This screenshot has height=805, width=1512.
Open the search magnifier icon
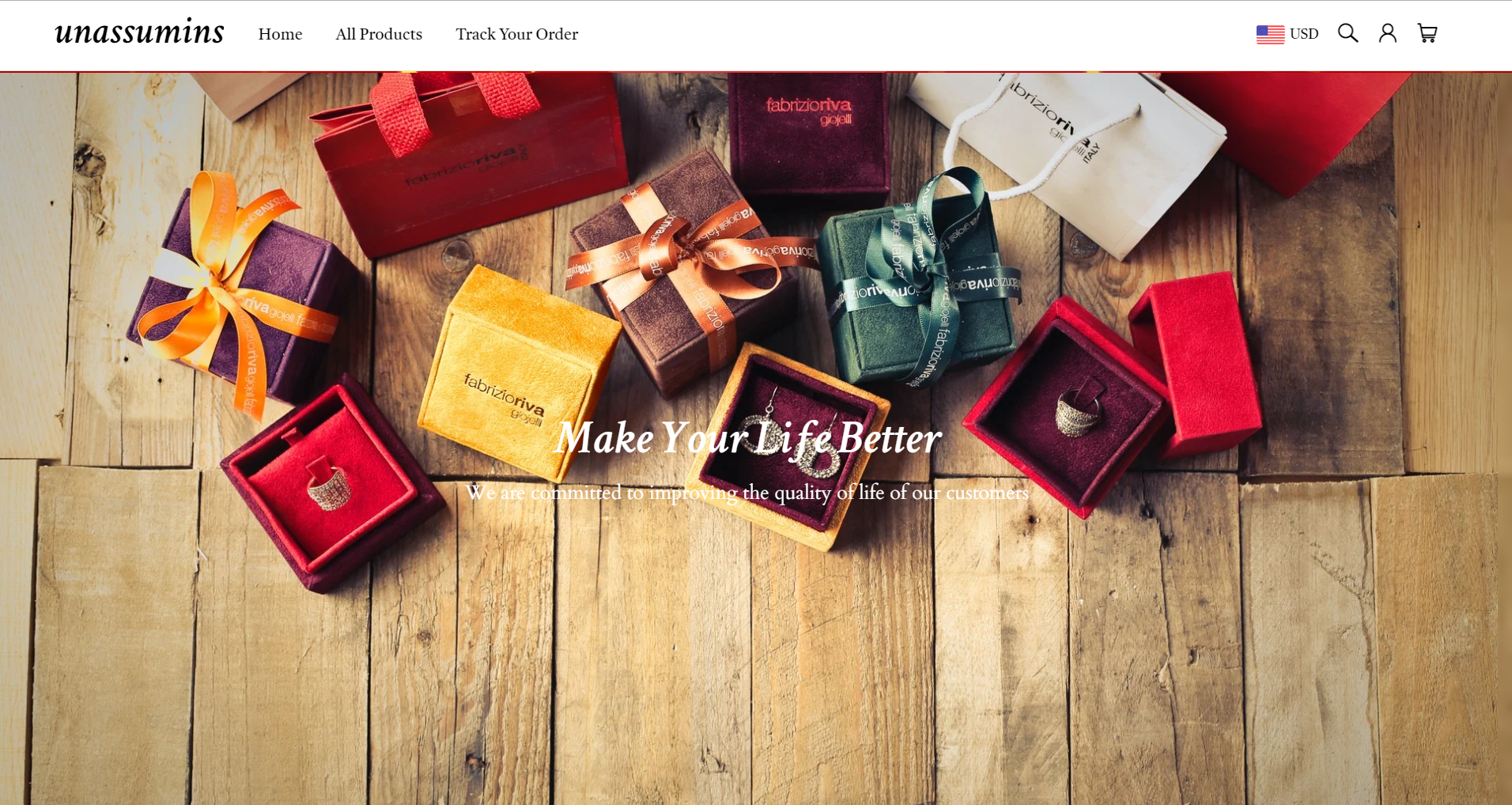1348,33
